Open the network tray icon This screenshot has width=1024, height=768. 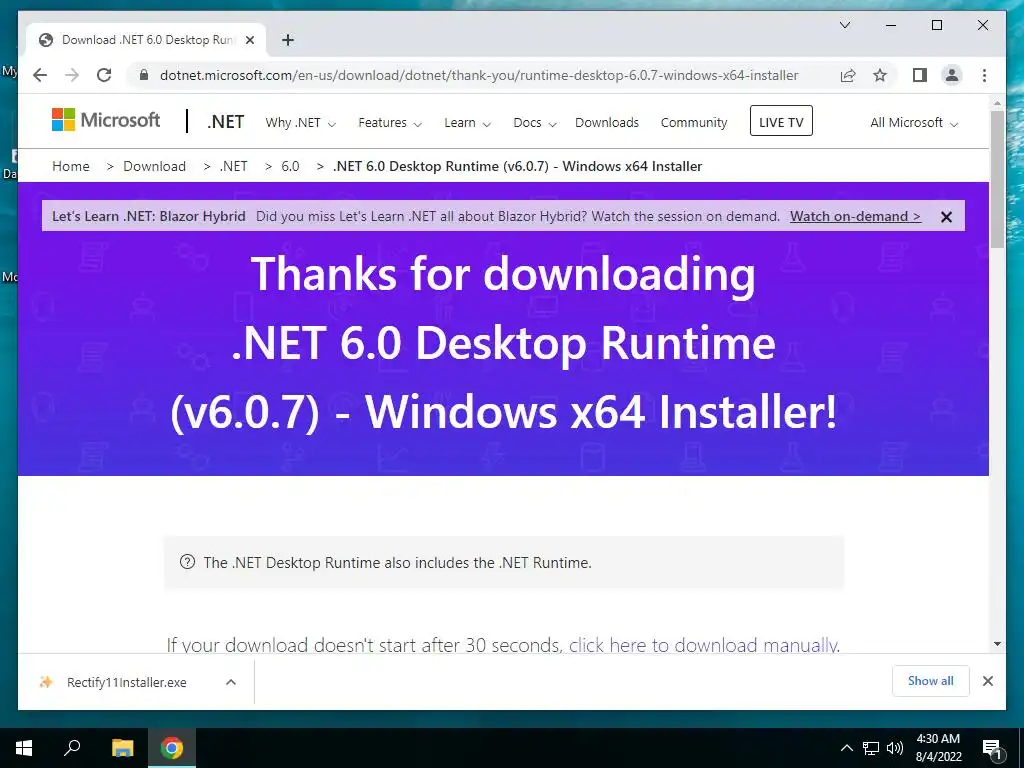871,748
